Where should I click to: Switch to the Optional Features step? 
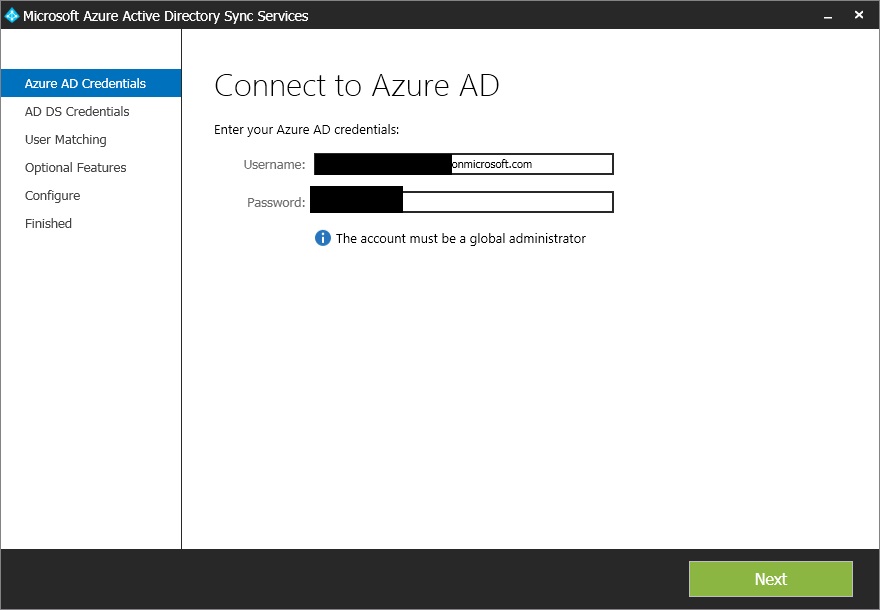76,168
